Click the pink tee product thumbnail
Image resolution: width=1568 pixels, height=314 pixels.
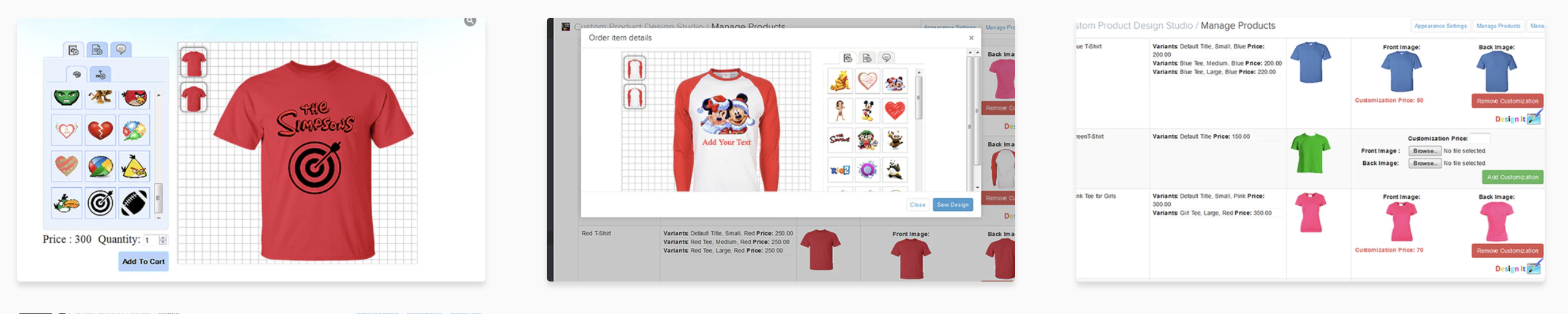[1311, 212]
